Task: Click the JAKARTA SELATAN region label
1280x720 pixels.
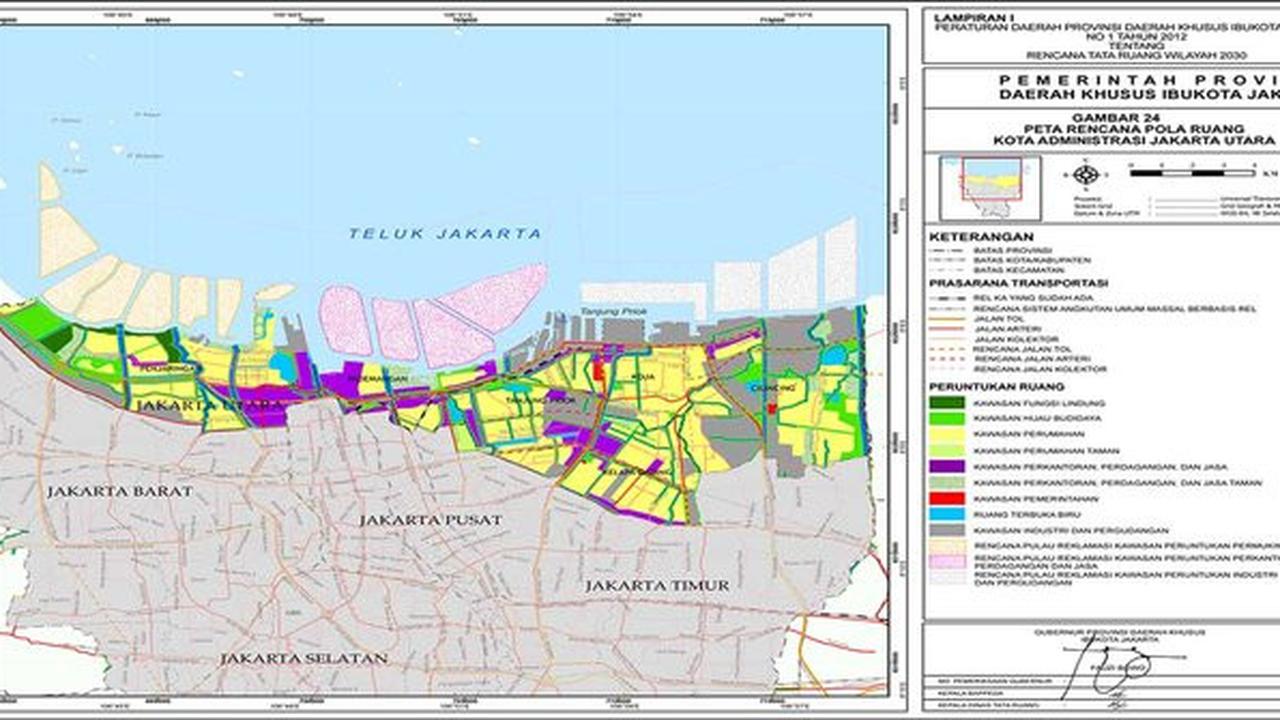Action: pyautogui.click(x=303, y=658)
